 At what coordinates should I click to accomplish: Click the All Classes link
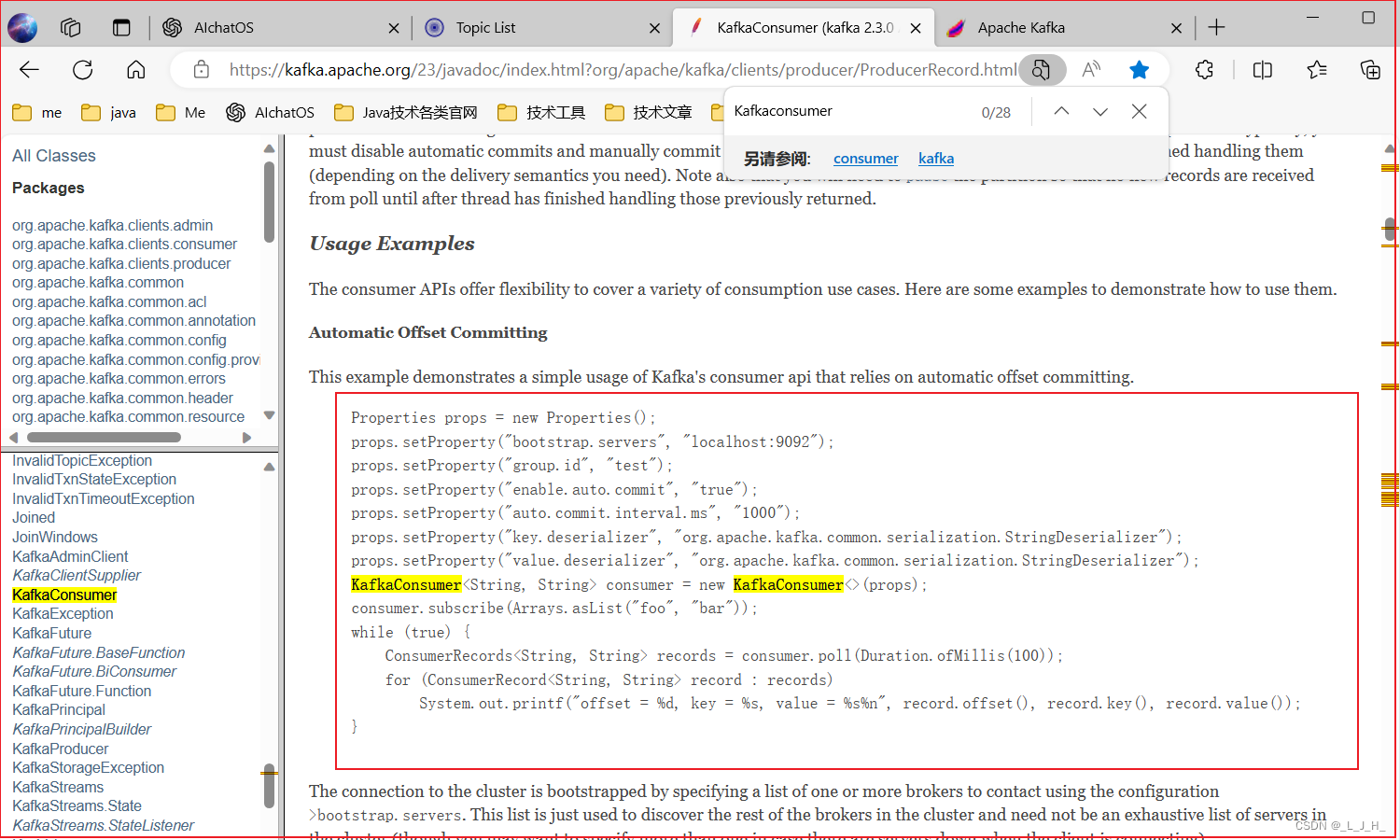click(54, 156)
